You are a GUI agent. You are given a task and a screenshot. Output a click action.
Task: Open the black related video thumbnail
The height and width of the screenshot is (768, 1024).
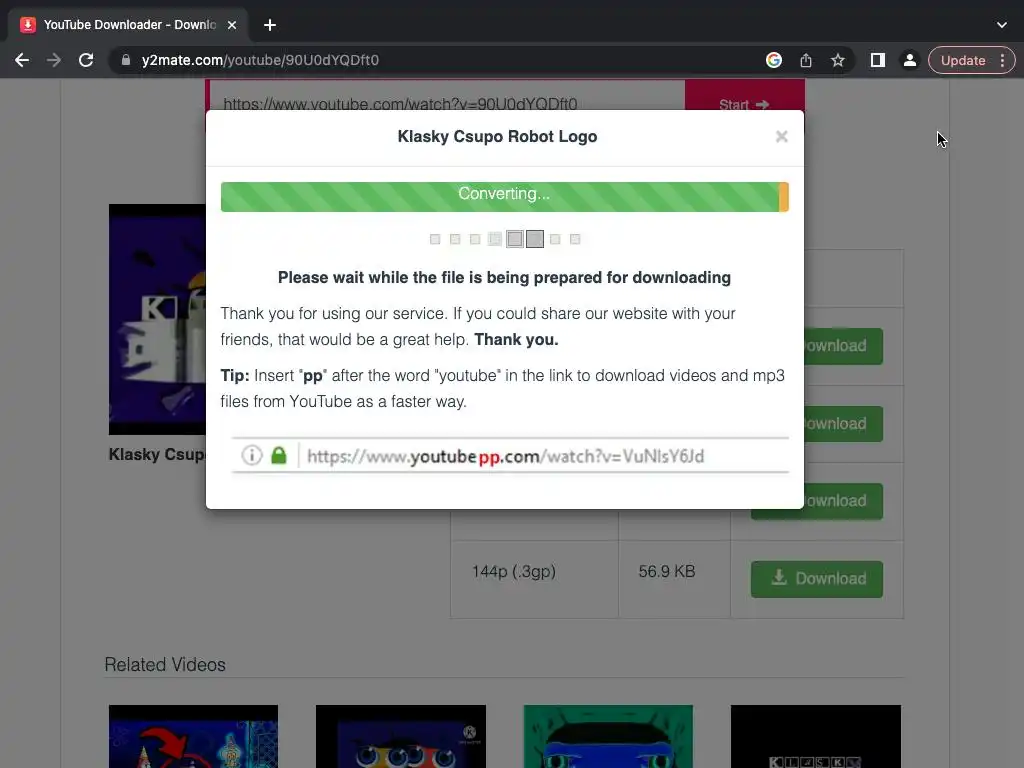coord(816,736)
